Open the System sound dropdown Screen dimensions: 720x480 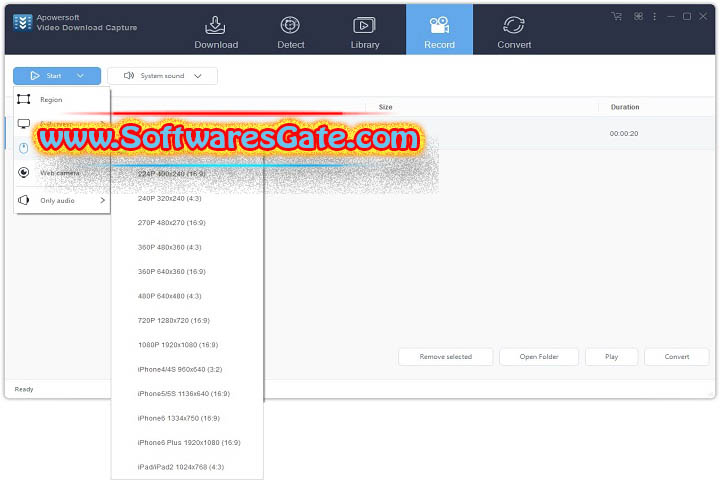[x=163, y=76]
